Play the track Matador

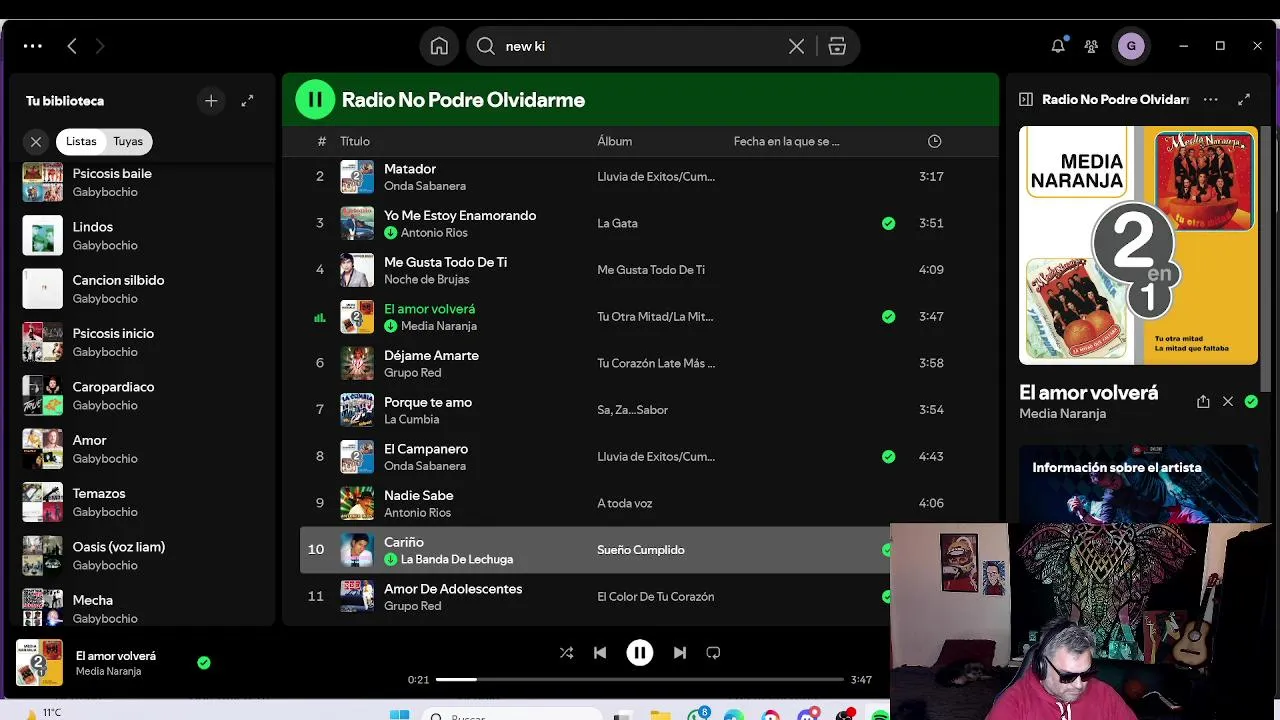point(410,169)
